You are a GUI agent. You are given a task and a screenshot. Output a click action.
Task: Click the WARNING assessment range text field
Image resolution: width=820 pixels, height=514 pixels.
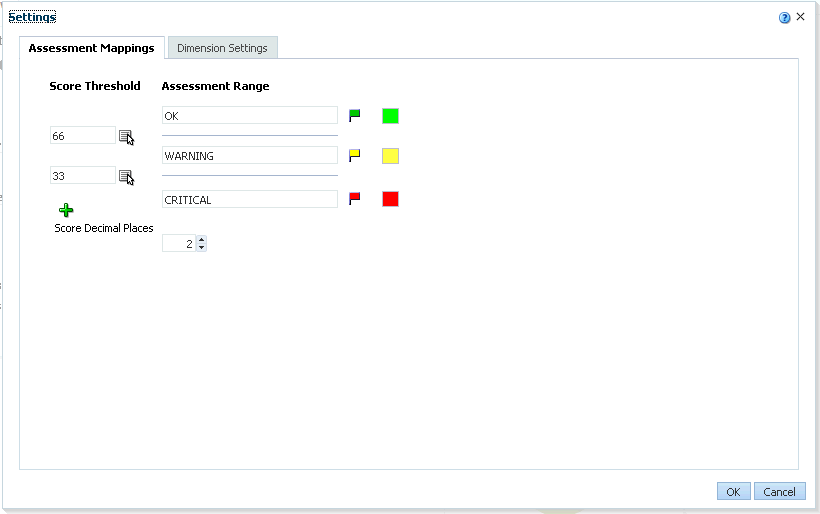tap(249, 156)
